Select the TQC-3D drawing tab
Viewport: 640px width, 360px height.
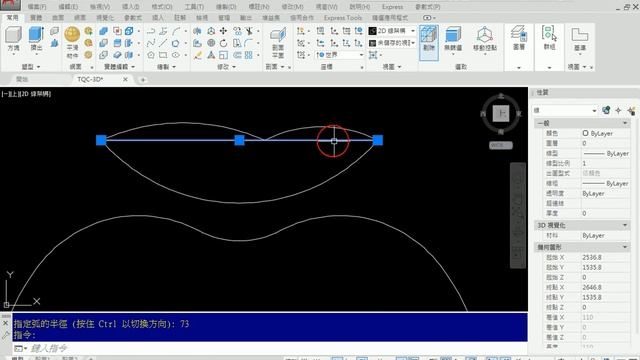click(x=90, y=79)
